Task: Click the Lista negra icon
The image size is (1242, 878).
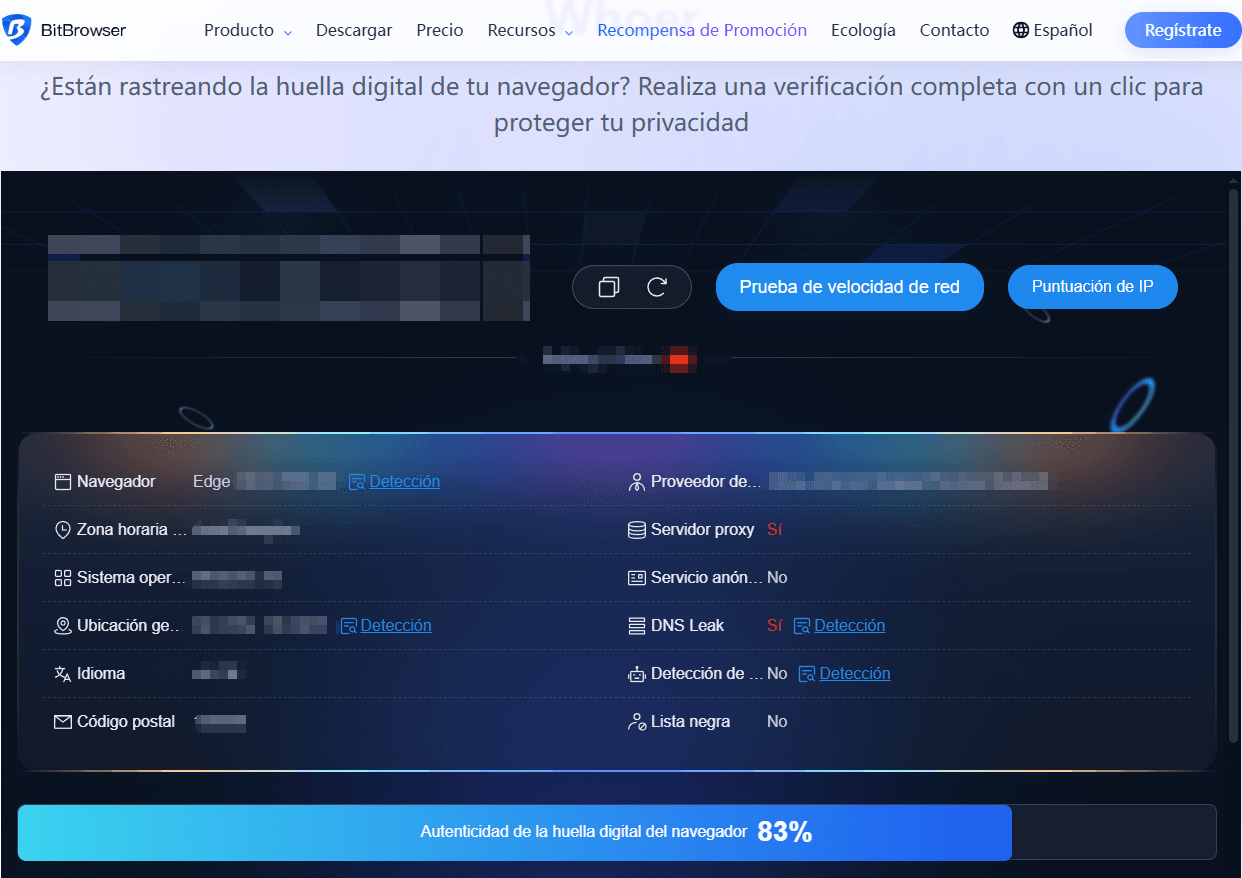Action: (x=637, y=721)
